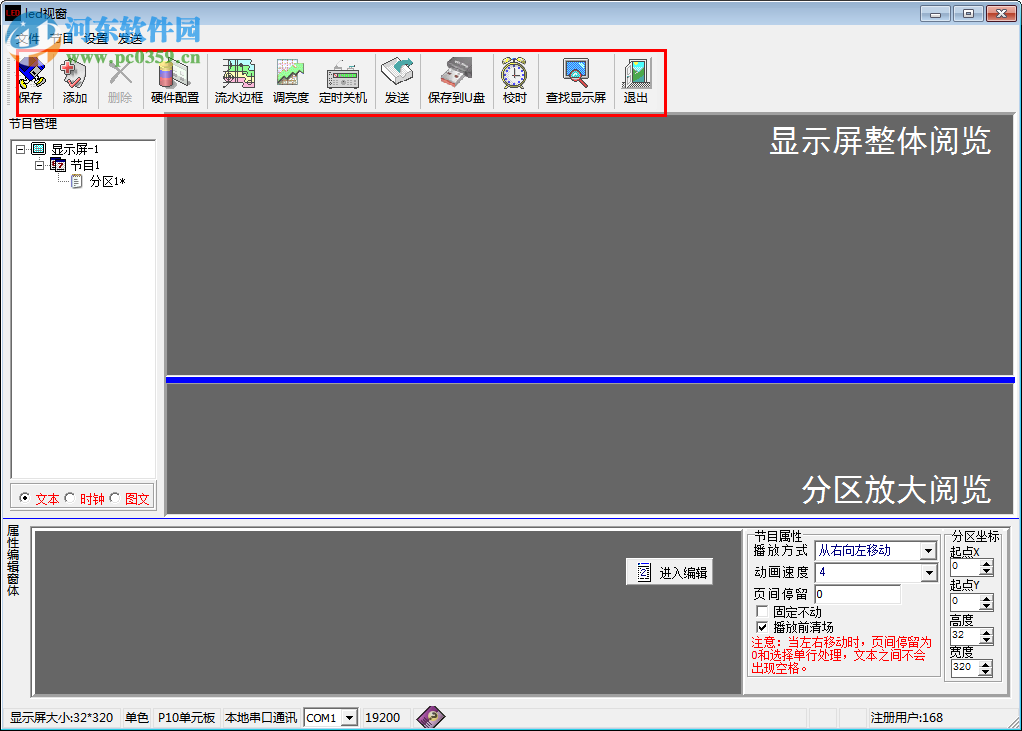This screenshot has height=731, width=1022.
Task: Select the 流水边框 flowing border tool
Action: (237, 80)
